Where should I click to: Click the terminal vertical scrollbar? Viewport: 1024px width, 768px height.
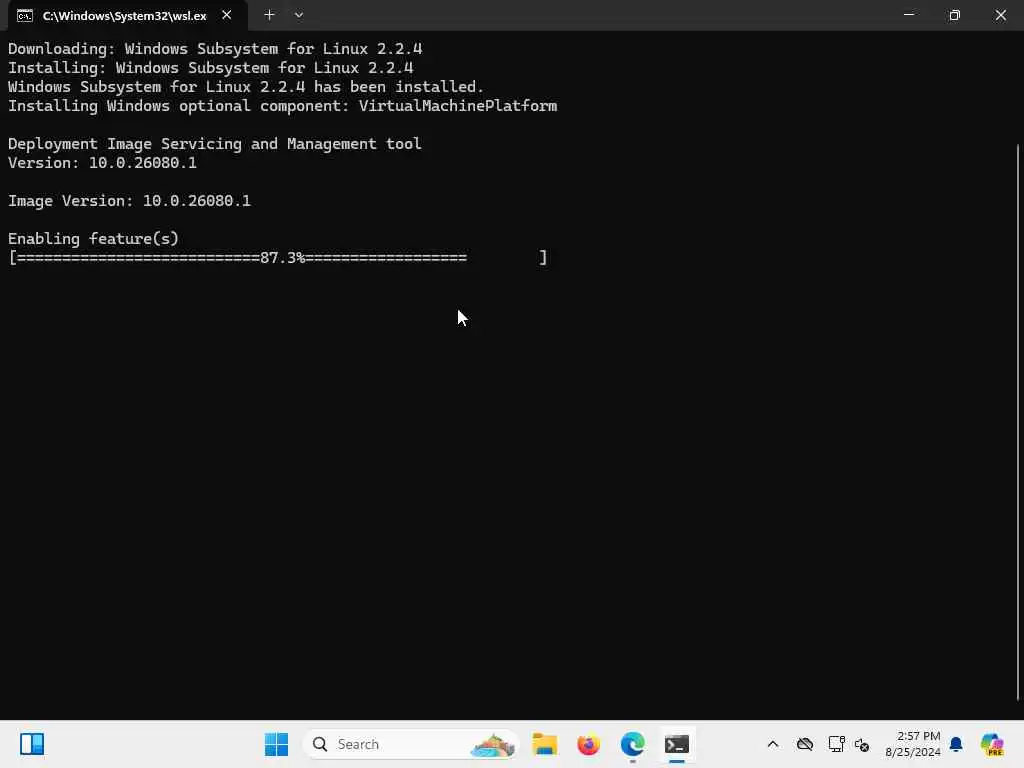[1018, 421]
